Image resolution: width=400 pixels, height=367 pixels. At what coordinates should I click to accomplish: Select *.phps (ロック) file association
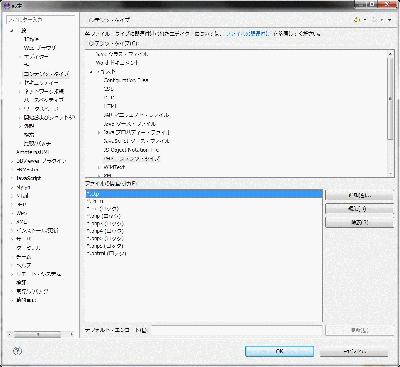coord(105,246)
